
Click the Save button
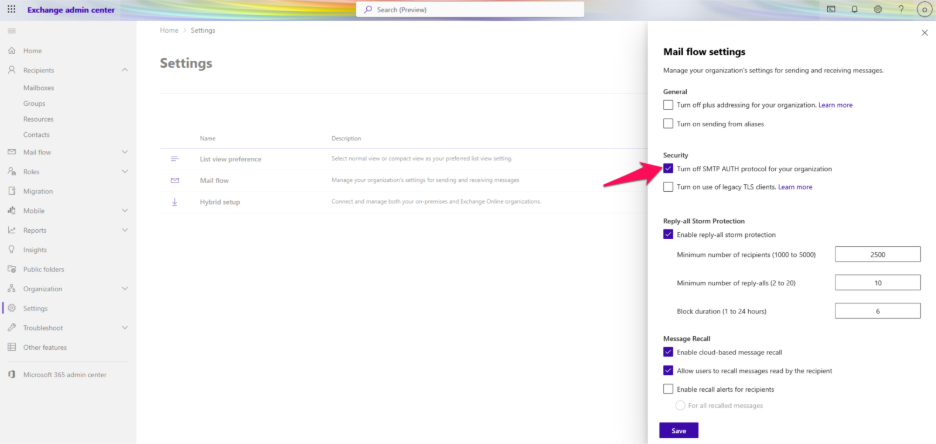(x=678, y=430)
